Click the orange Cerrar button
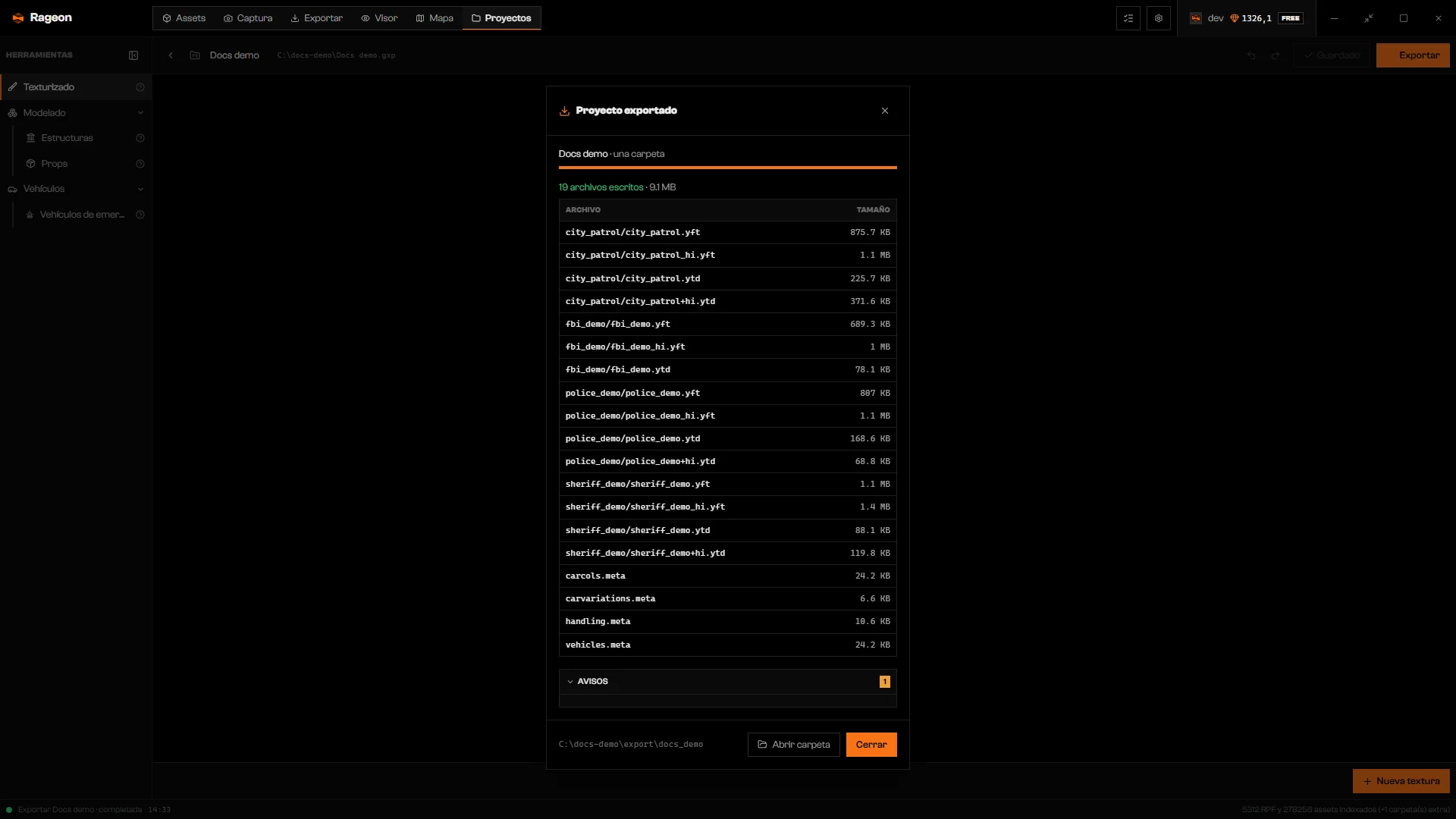The width and height of the screenshot is (1456, 819). coord(871,745)
